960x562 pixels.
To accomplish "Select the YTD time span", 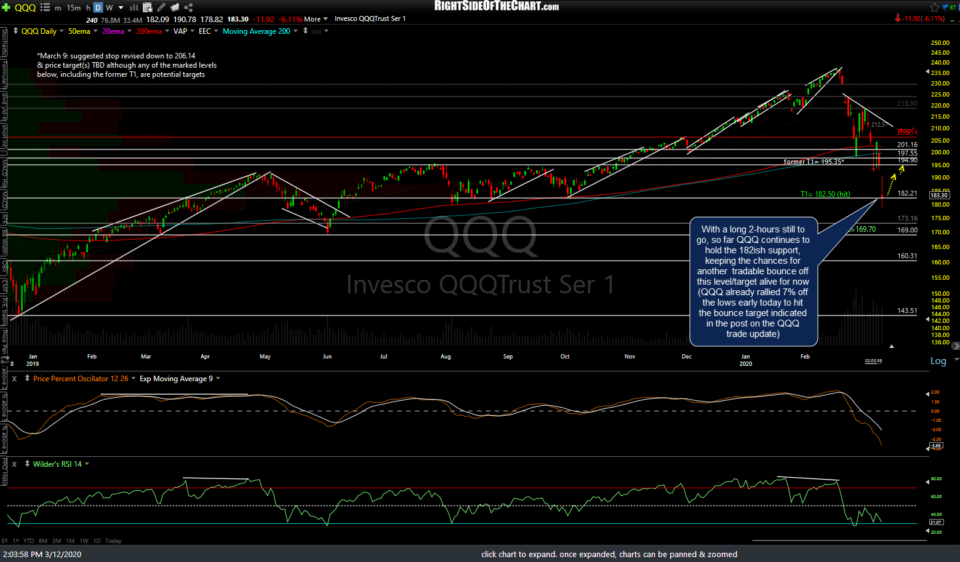I will 29,541.
